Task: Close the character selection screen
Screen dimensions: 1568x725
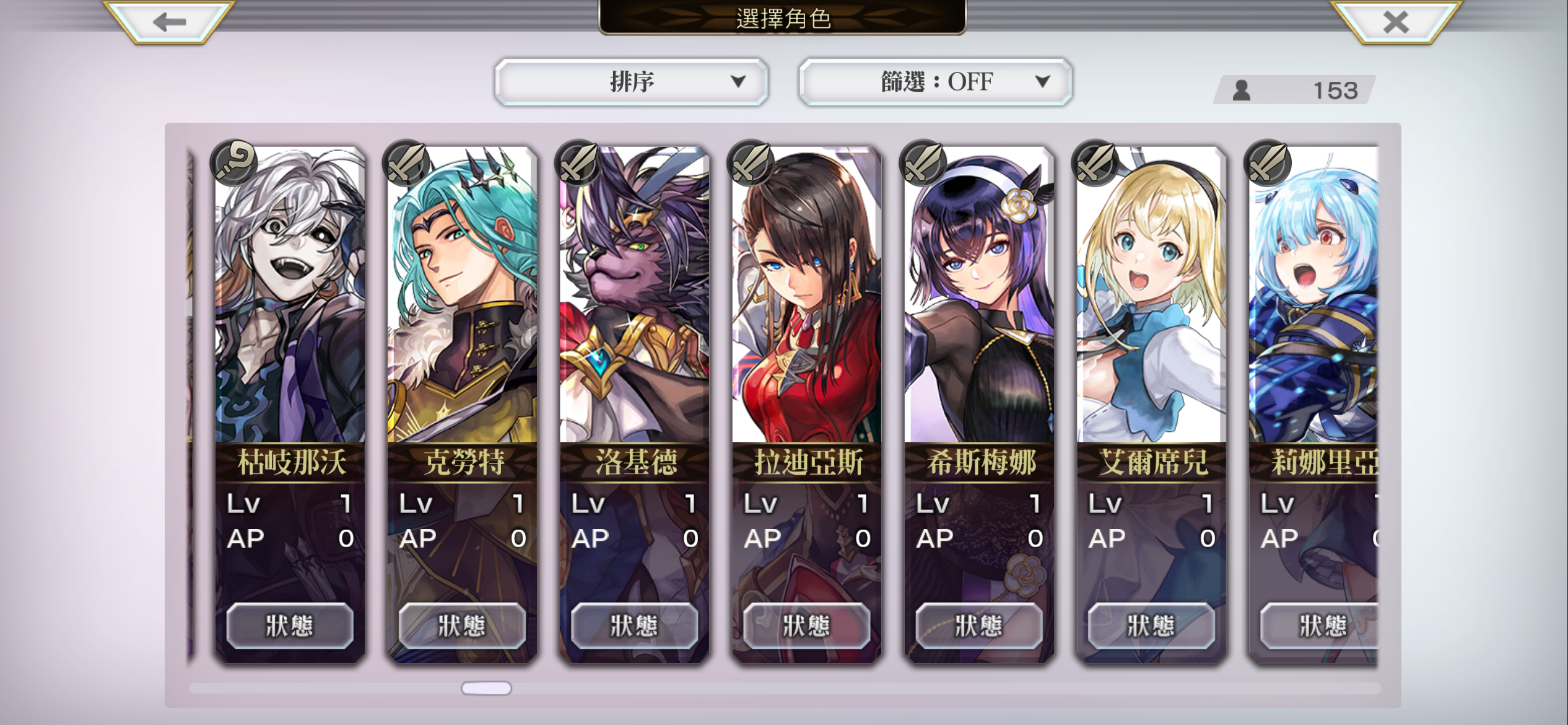Action: 1396,22
